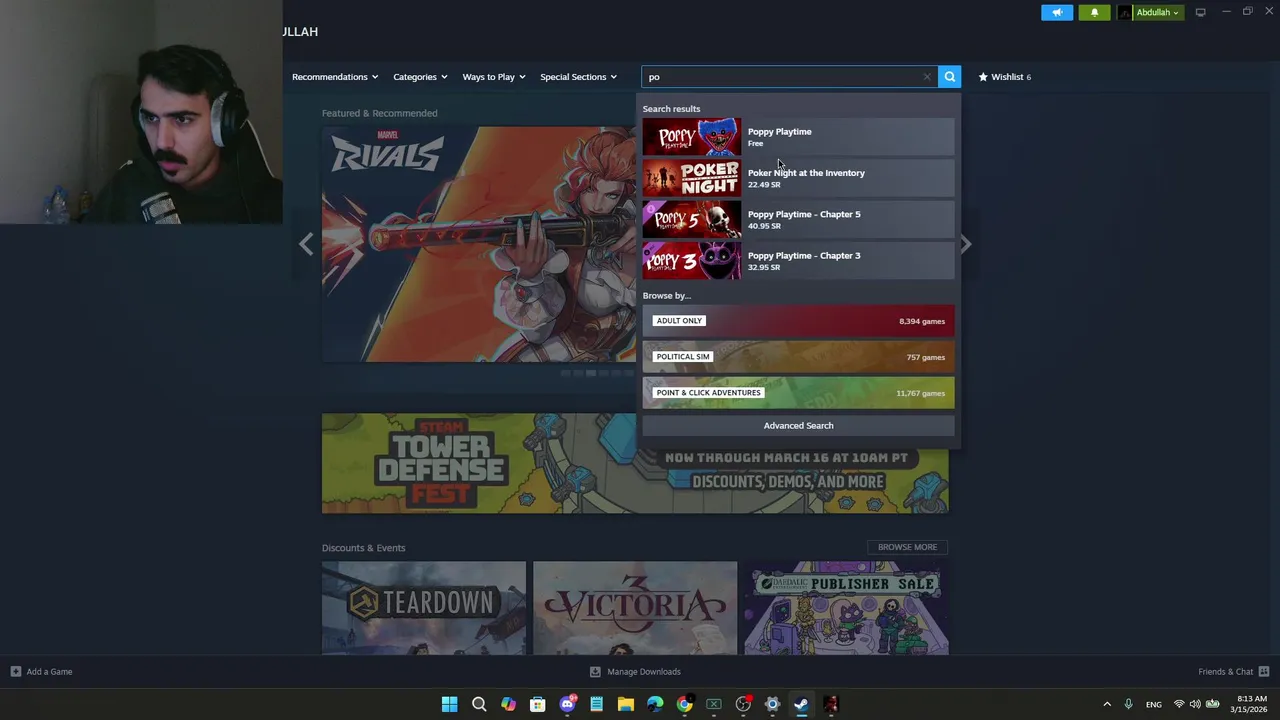The width and height of the screenshot is (1280, 720).
Task: Click the 'Add a Game' label
Action: (49, 672)
